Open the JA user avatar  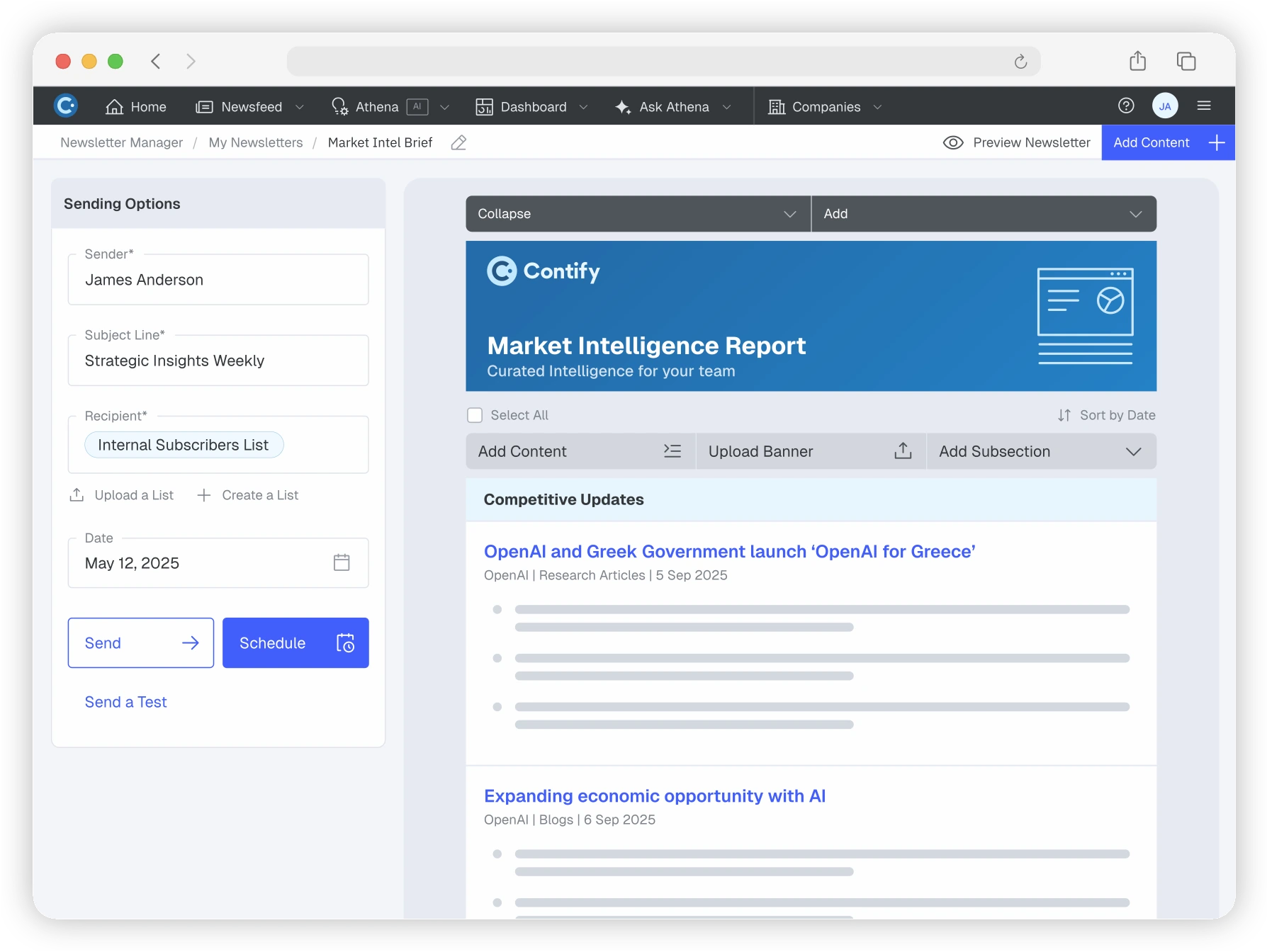click(1165, 106)
